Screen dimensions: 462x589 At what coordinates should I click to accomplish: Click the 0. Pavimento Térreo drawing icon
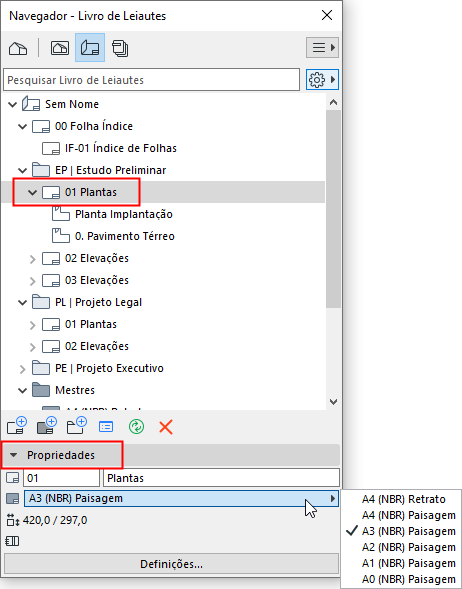(x=60, y=236)
